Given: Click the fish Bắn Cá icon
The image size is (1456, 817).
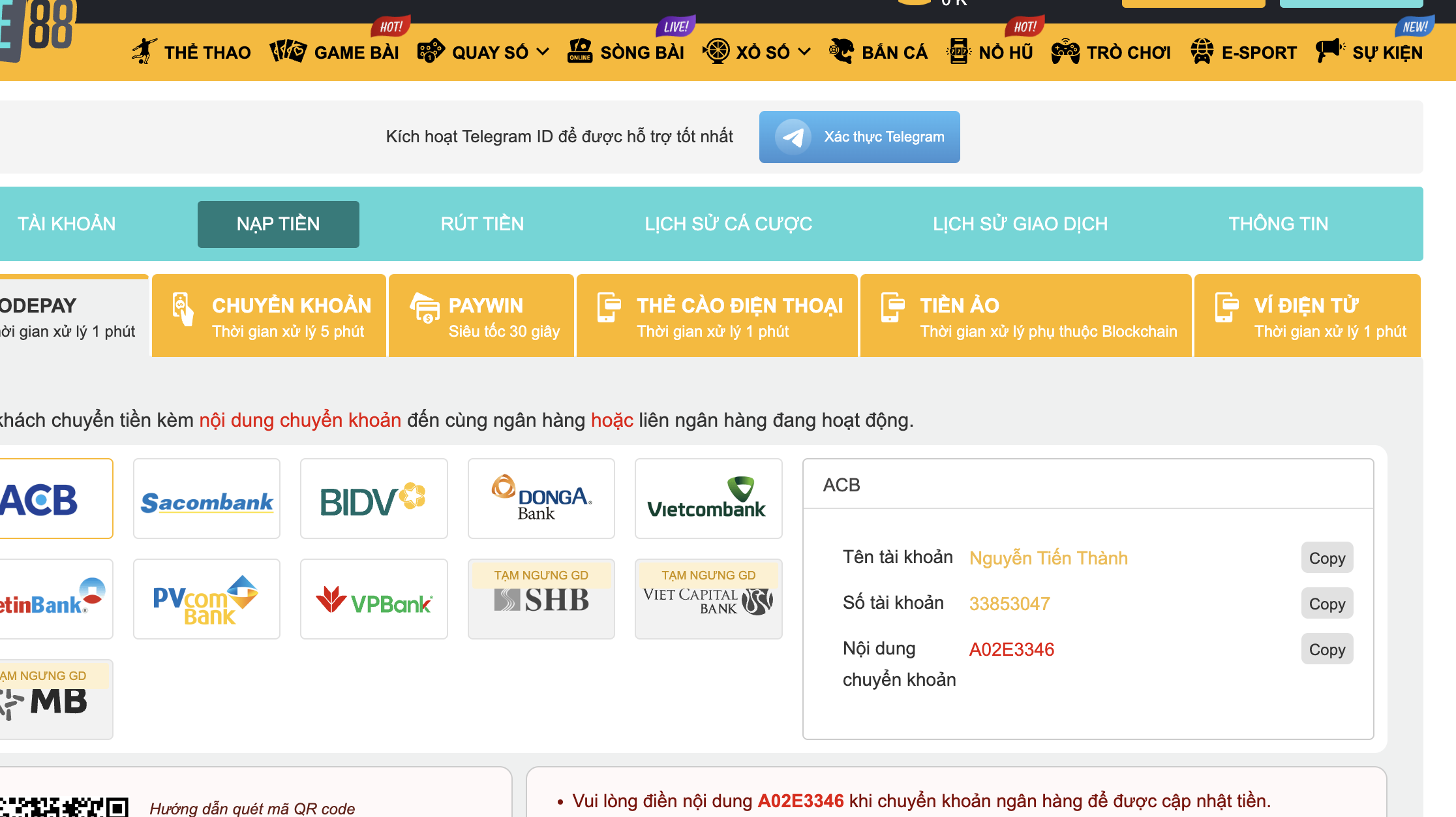Looking at the screenshot, I should [842, 52].
